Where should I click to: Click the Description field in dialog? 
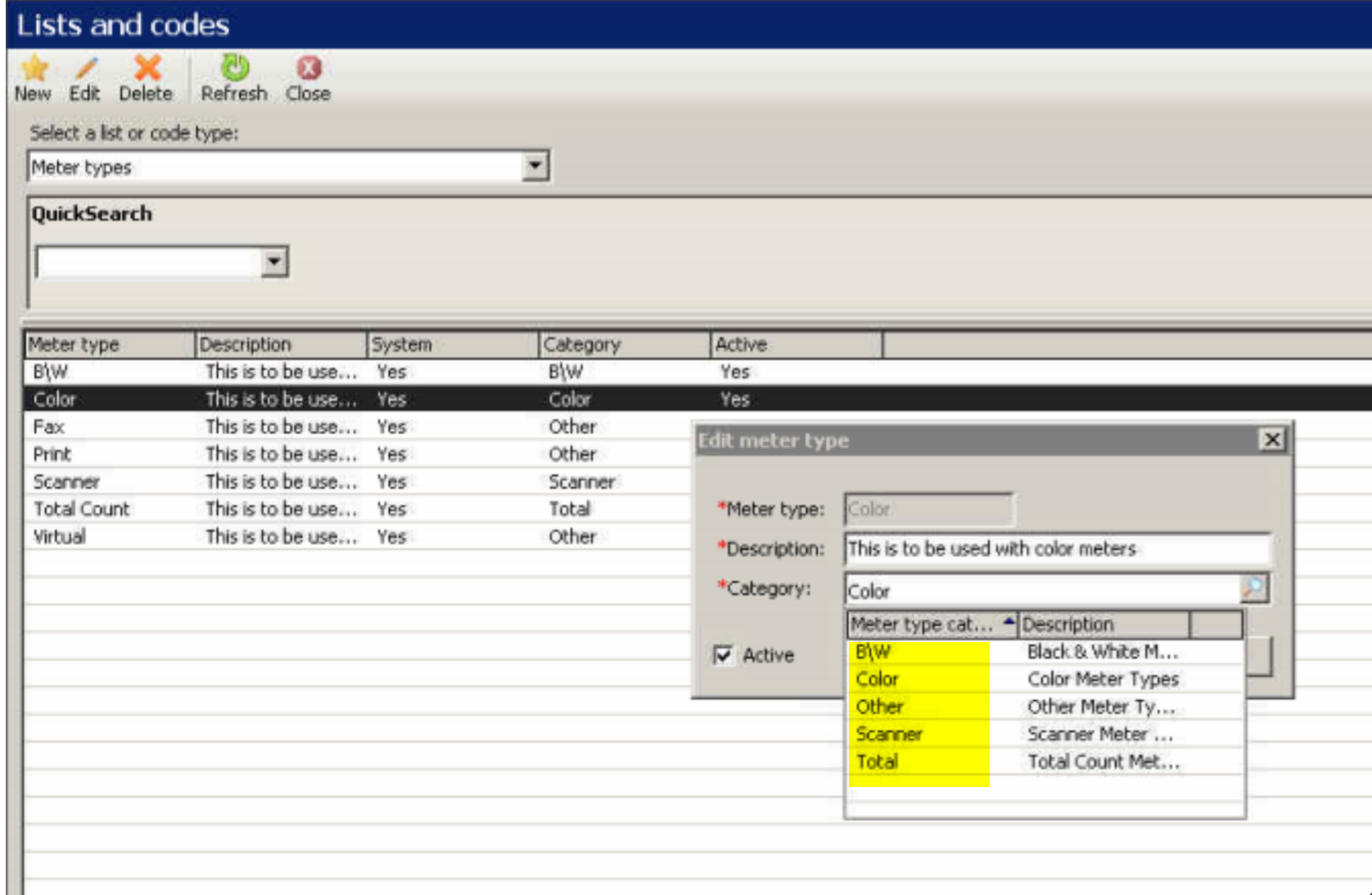1058,549
